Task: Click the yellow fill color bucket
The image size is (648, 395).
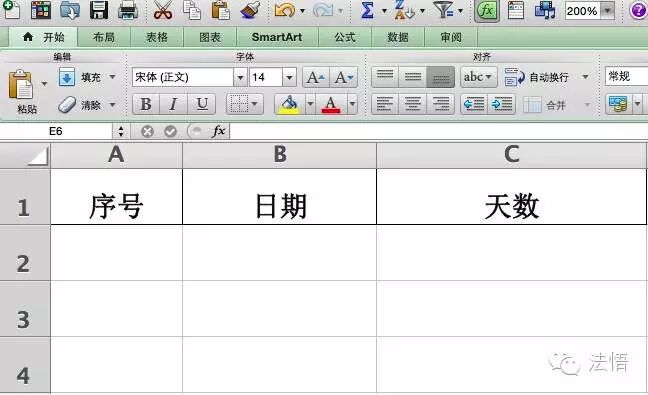Action: click(289, 104)
